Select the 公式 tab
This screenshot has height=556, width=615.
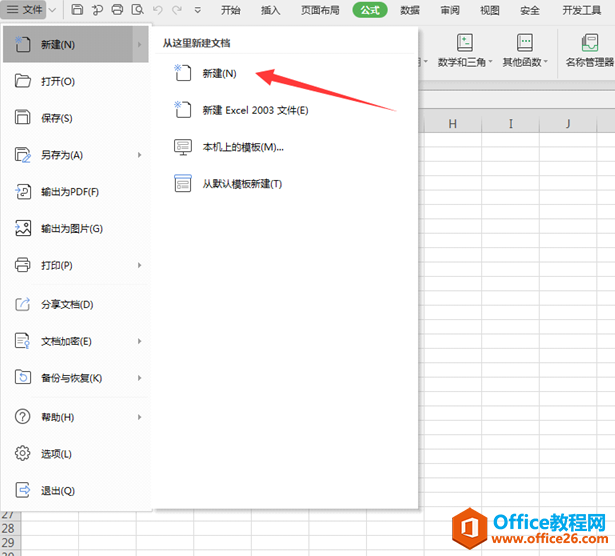click(x=370, y=10)
